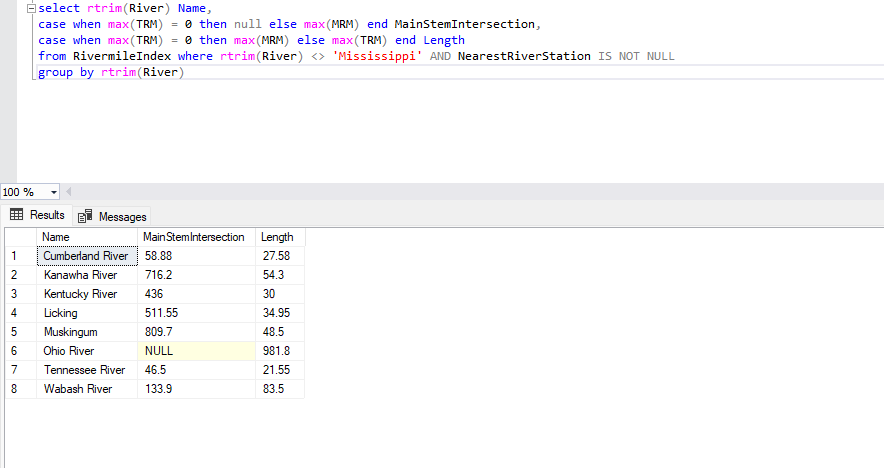
Task: Select the Kanawha River cell
Action: tap(87, 275)
